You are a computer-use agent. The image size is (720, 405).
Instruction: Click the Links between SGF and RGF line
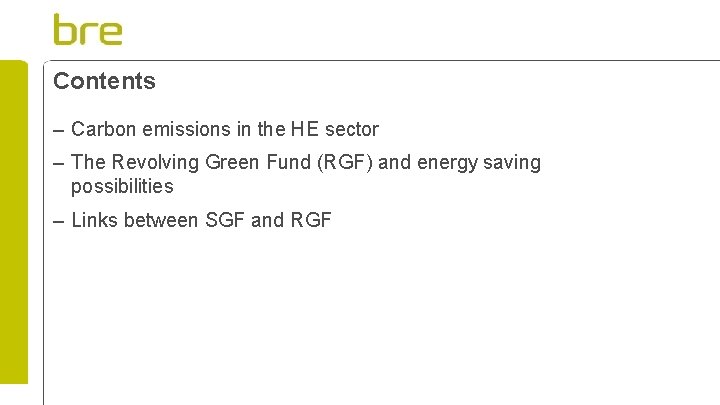point(201,220)
